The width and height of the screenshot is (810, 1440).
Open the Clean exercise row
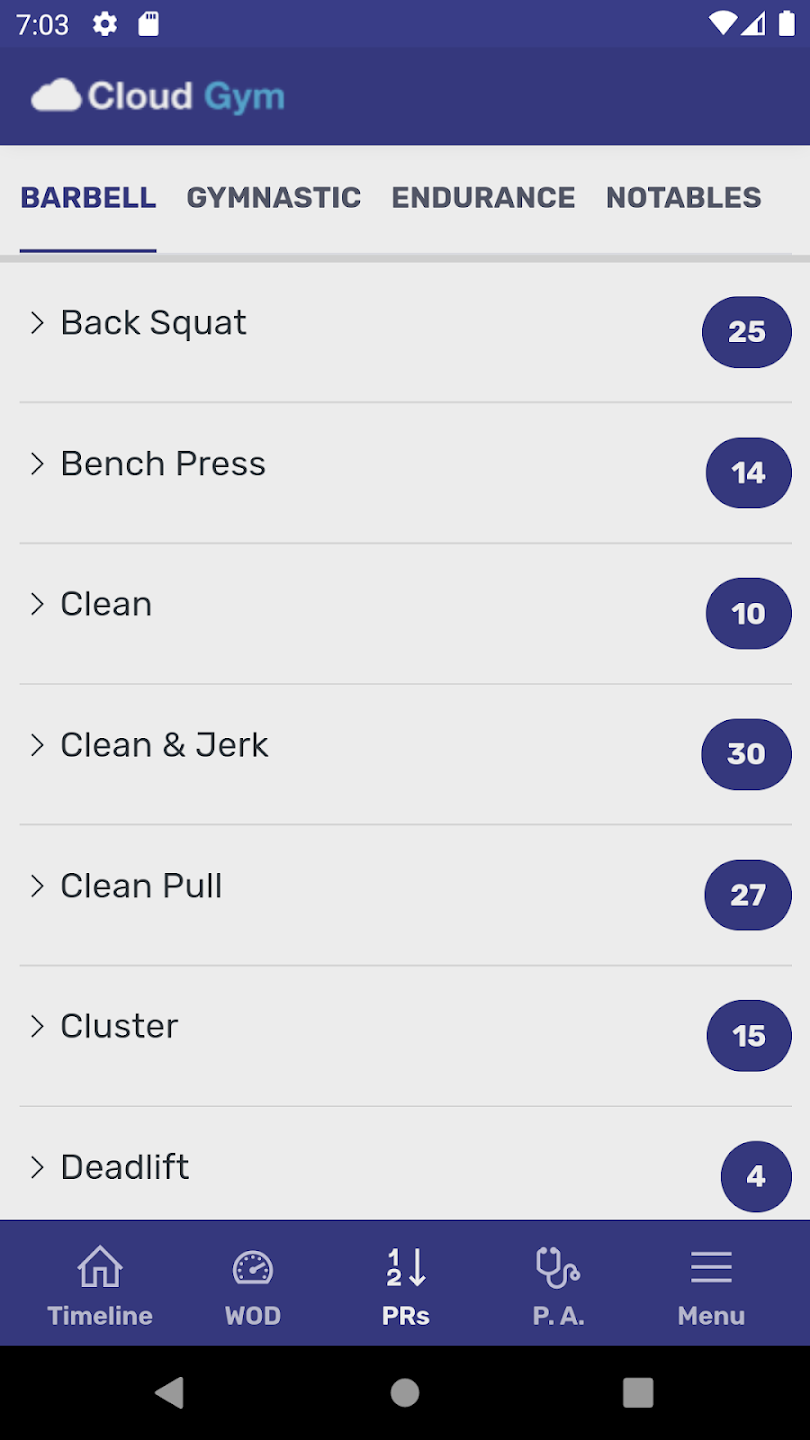(x=405, y=614)
